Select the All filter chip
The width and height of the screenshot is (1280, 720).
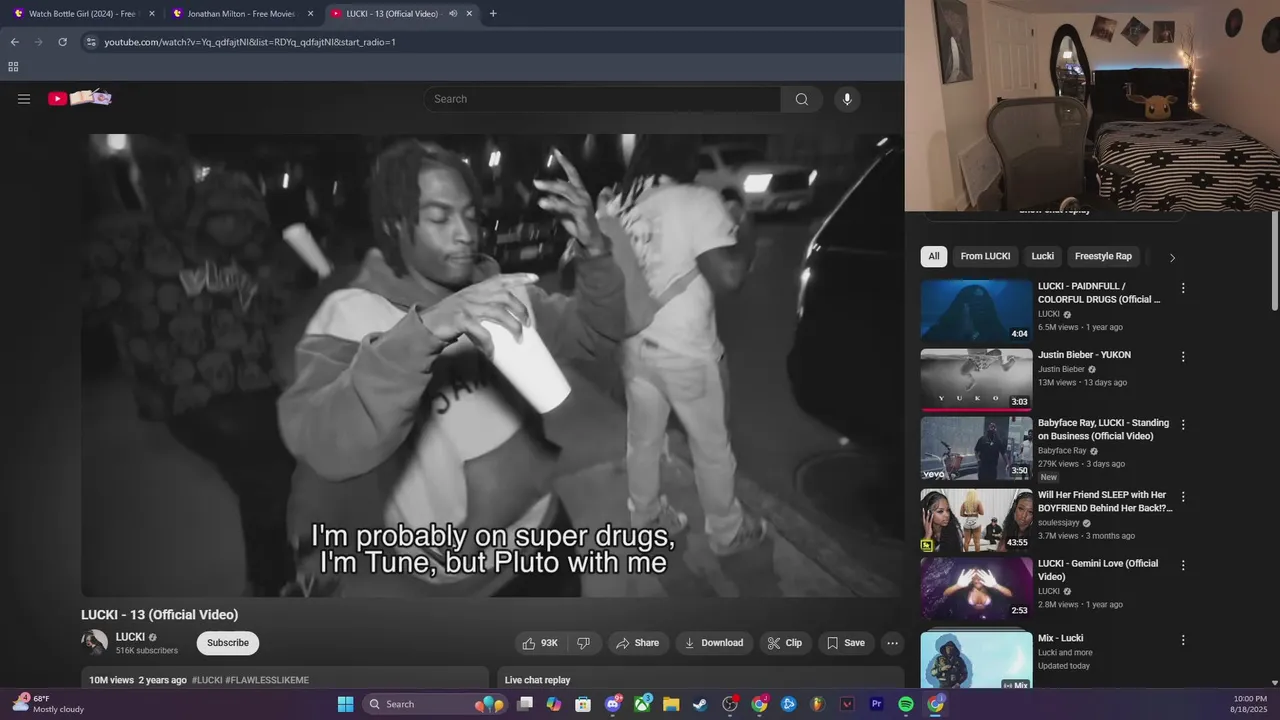(934, 256)
